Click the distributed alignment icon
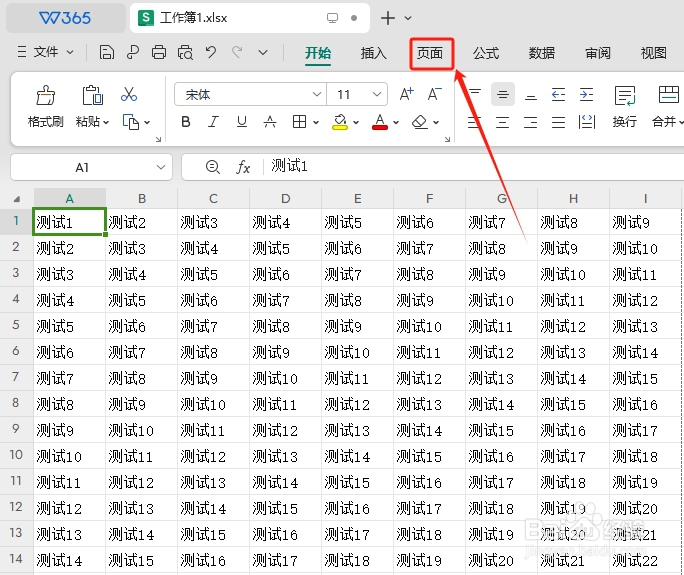This screenshot has width=684, height=575. point(587,122)
